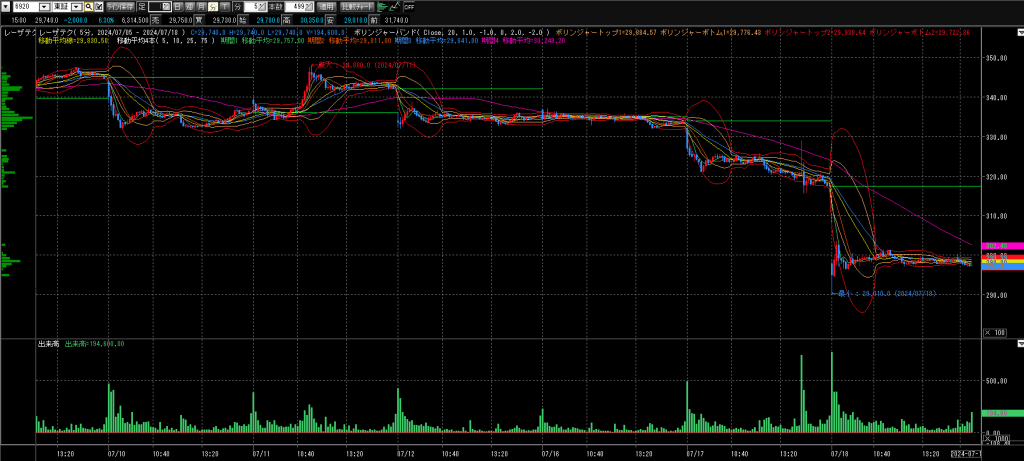Click the checklist icon beside the search icon
The image size is (1024, 461).
pos(99,6)
